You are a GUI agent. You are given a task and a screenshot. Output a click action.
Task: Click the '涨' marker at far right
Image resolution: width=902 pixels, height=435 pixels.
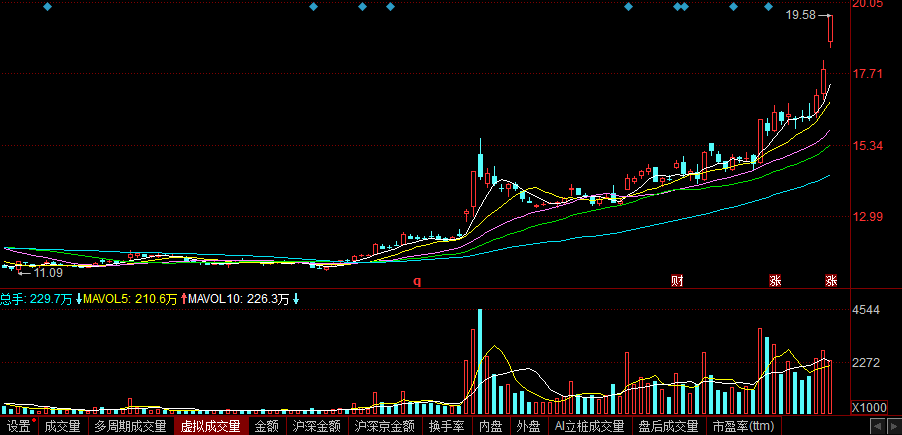tap(831, 280)
